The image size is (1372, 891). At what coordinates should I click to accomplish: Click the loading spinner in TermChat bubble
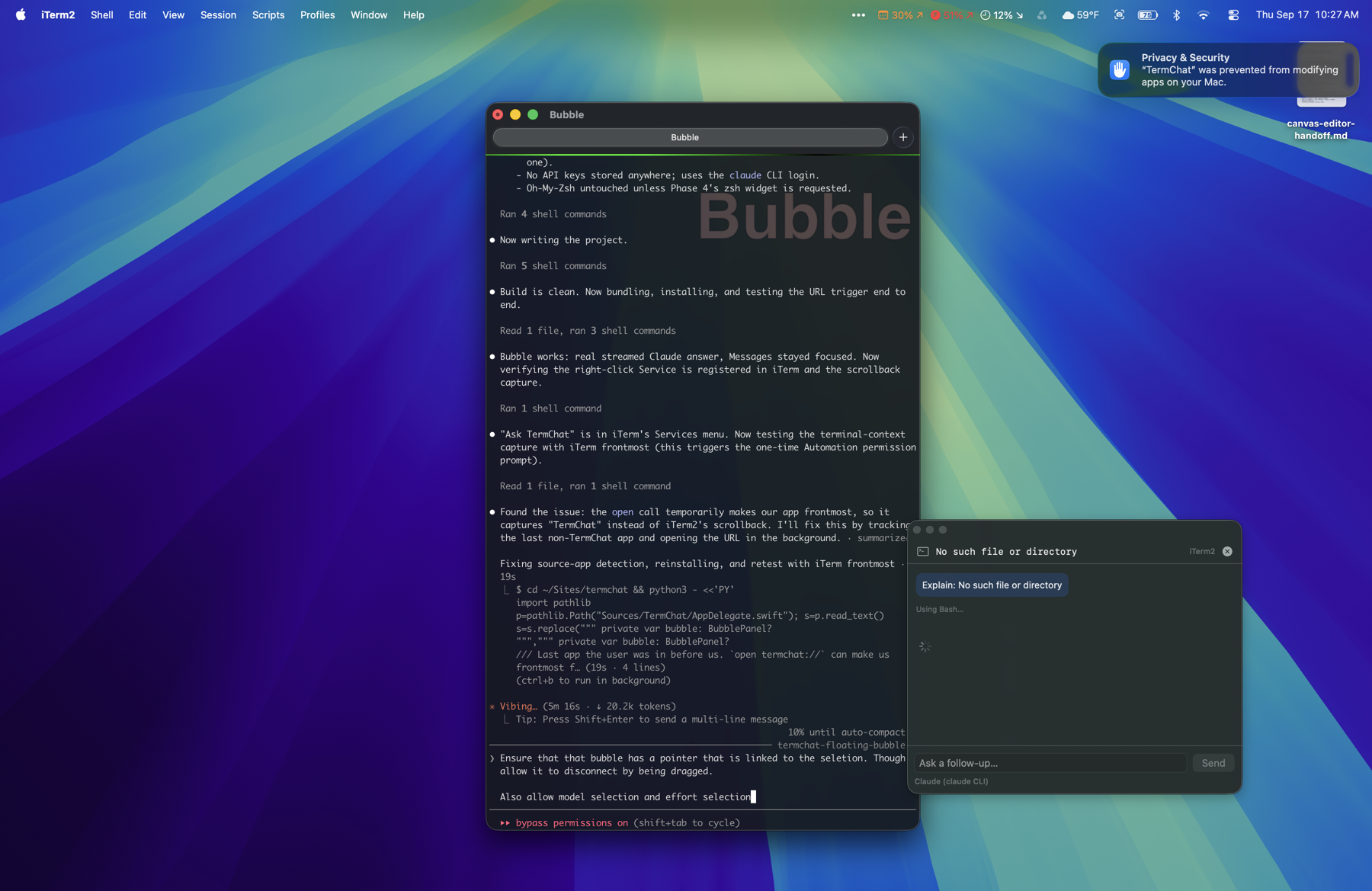[x=925, y=646]
